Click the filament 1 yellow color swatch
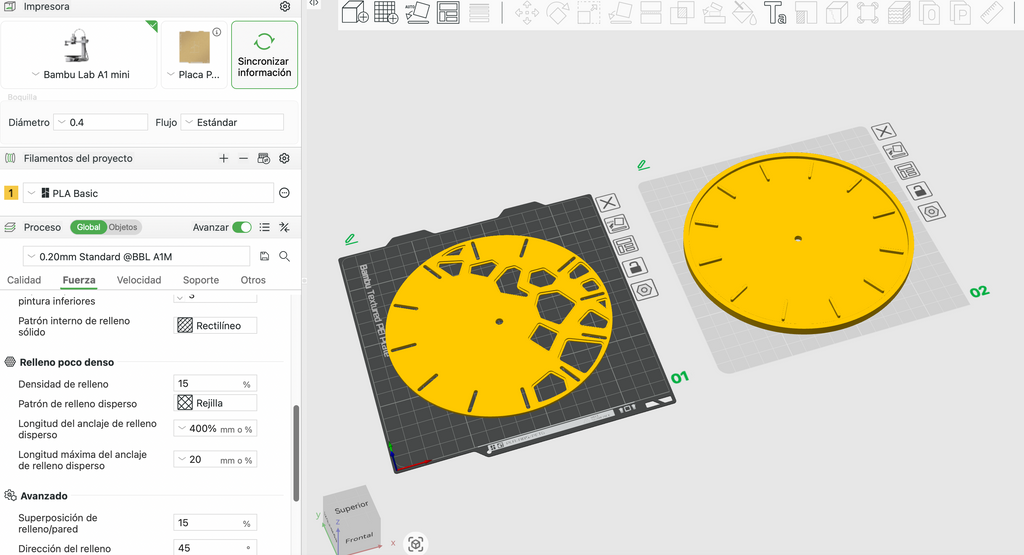Image resolution: width=1024 pixels, height=555 pixels. pos(11,193)
